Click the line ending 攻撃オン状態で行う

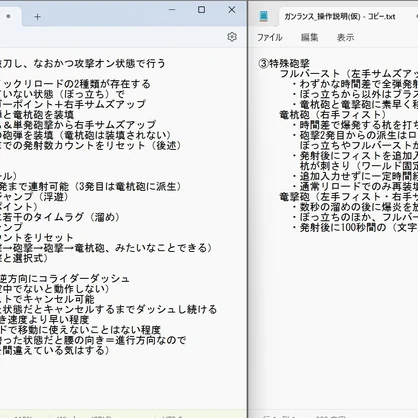click(x=83, y=63)
